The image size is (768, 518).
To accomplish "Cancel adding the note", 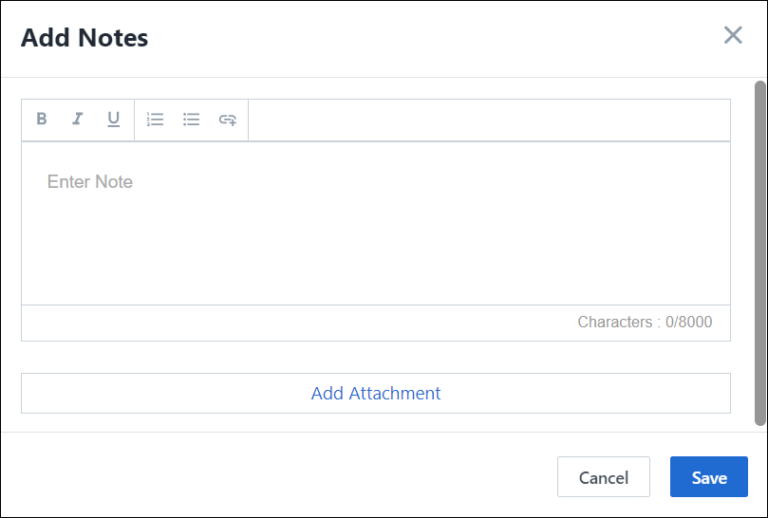I will point(603,477).
